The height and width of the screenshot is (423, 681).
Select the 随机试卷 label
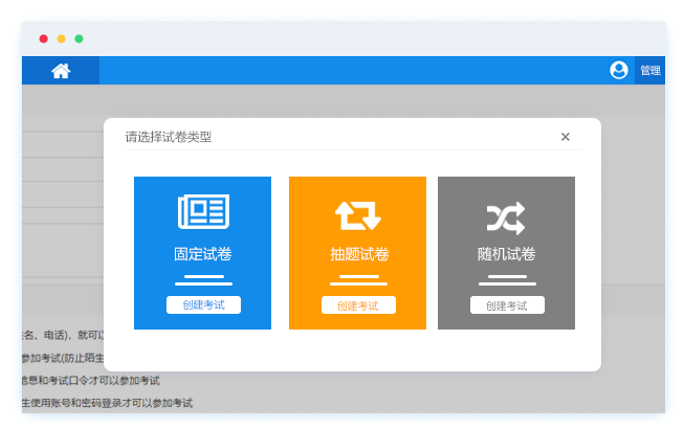(x=506, y=254)
